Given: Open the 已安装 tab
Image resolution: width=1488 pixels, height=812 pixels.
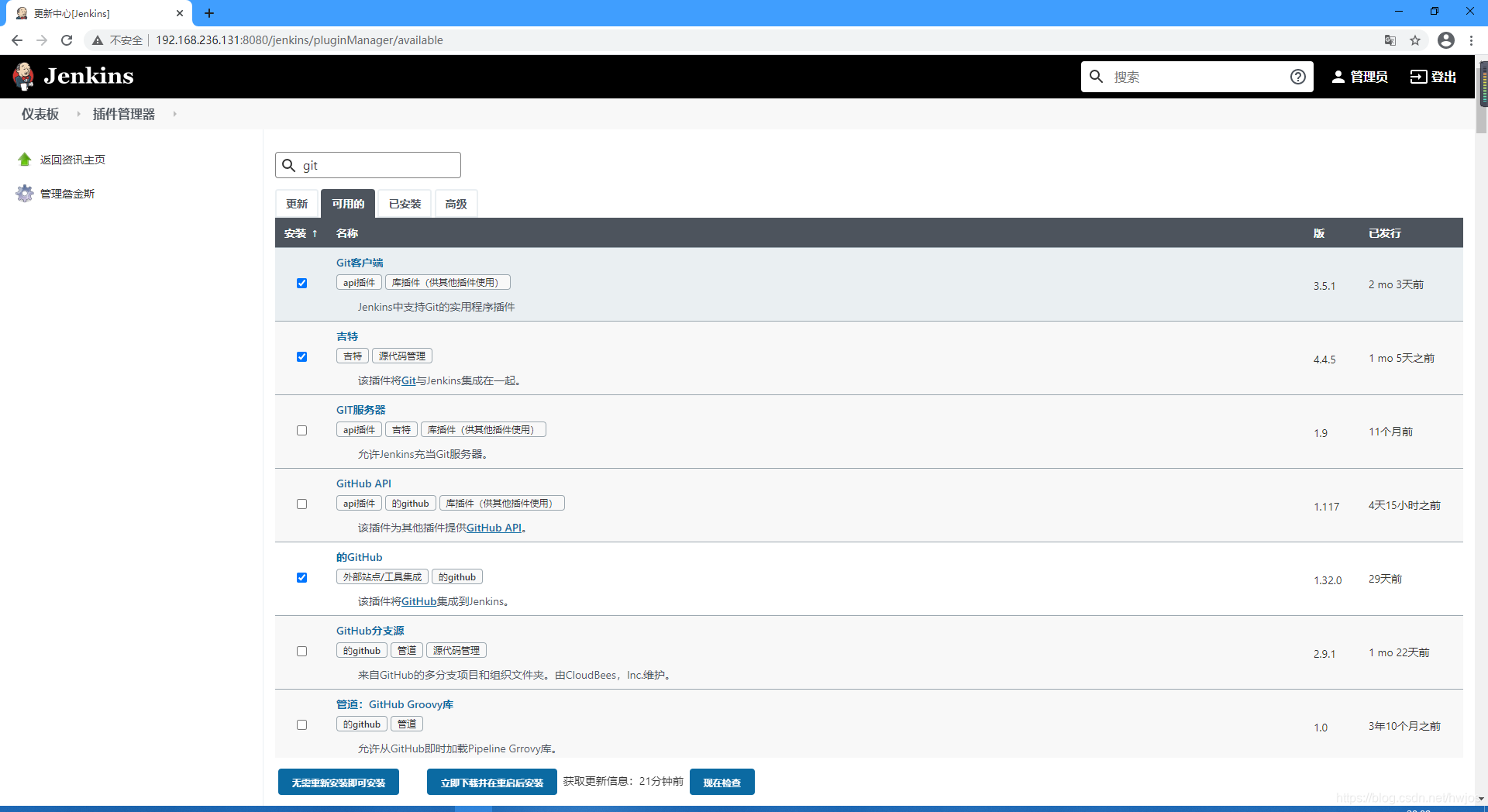Looking at the screenshot, I should [x=405, y=204].
